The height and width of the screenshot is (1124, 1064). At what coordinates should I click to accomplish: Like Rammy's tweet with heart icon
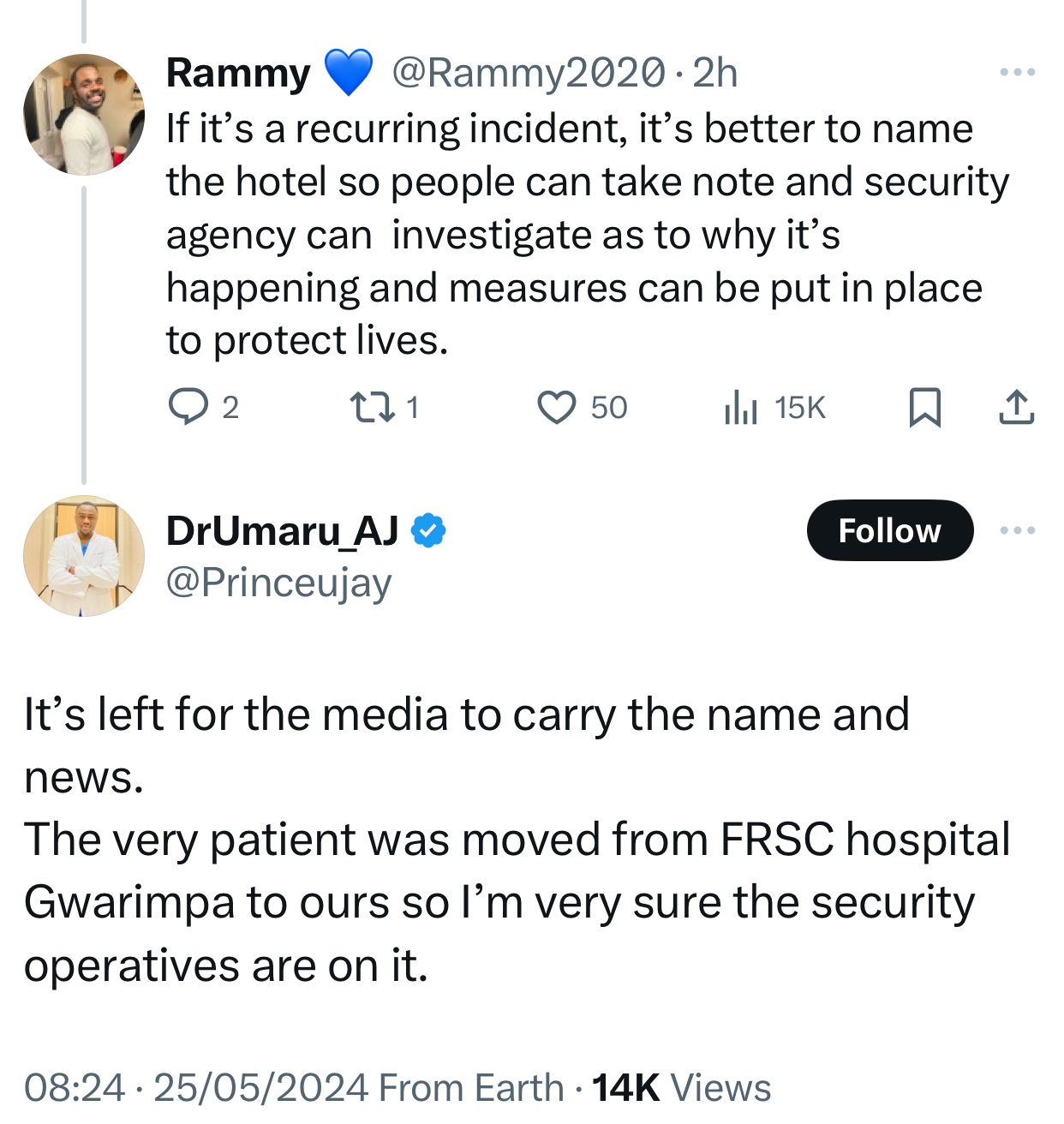click(557, 407)
